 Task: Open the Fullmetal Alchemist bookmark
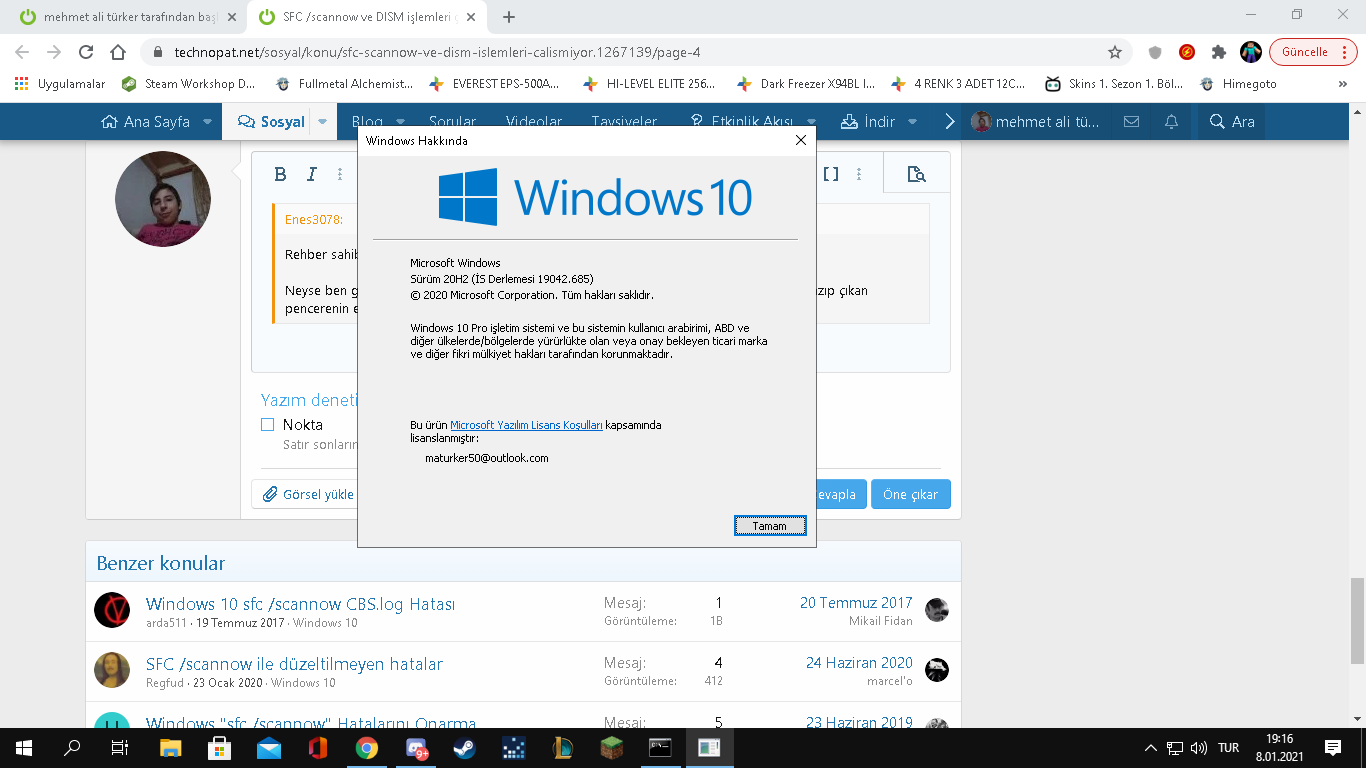344,84
